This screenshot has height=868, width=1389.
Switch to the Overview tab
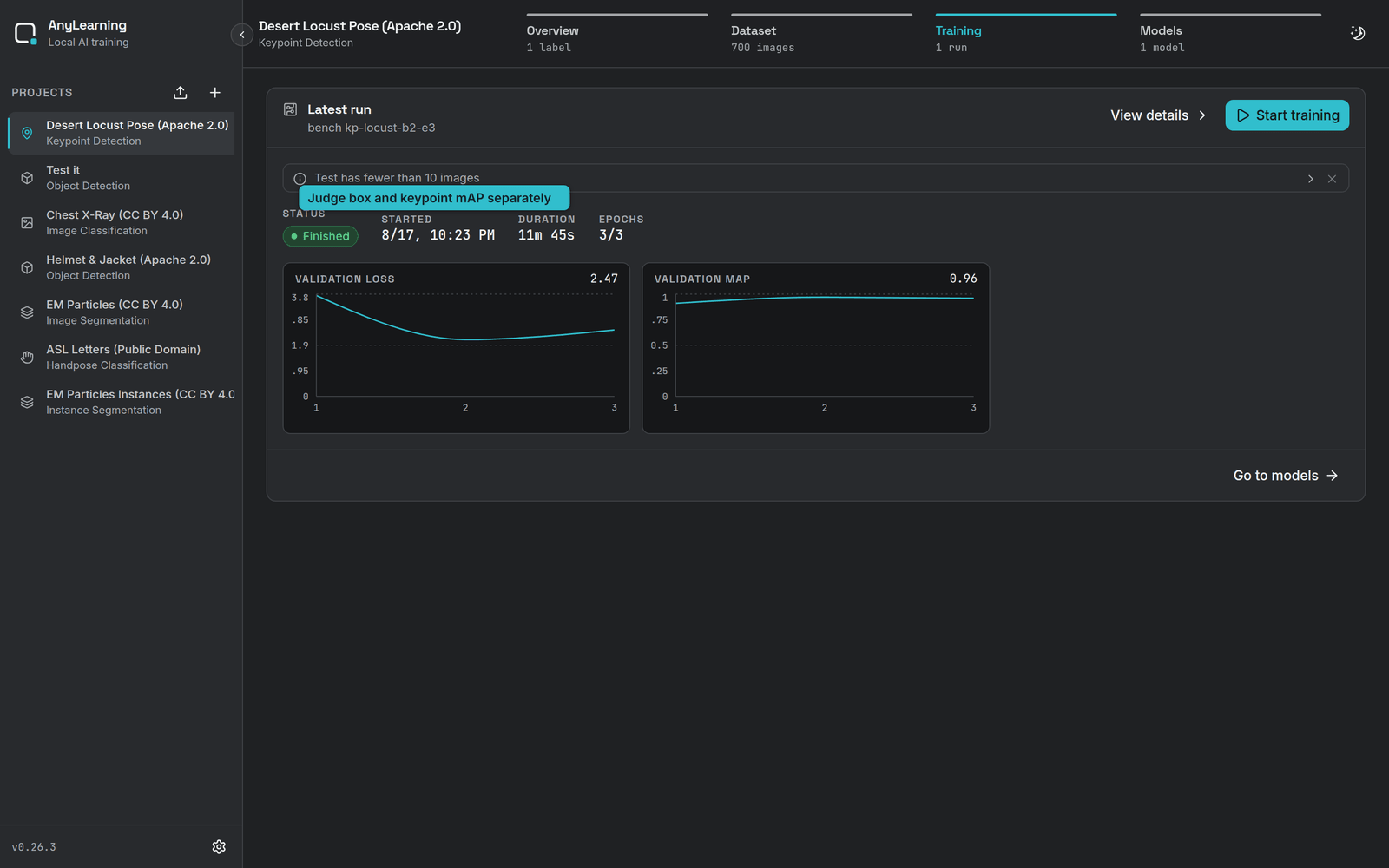pyautogui.click(x=616, y=35)
